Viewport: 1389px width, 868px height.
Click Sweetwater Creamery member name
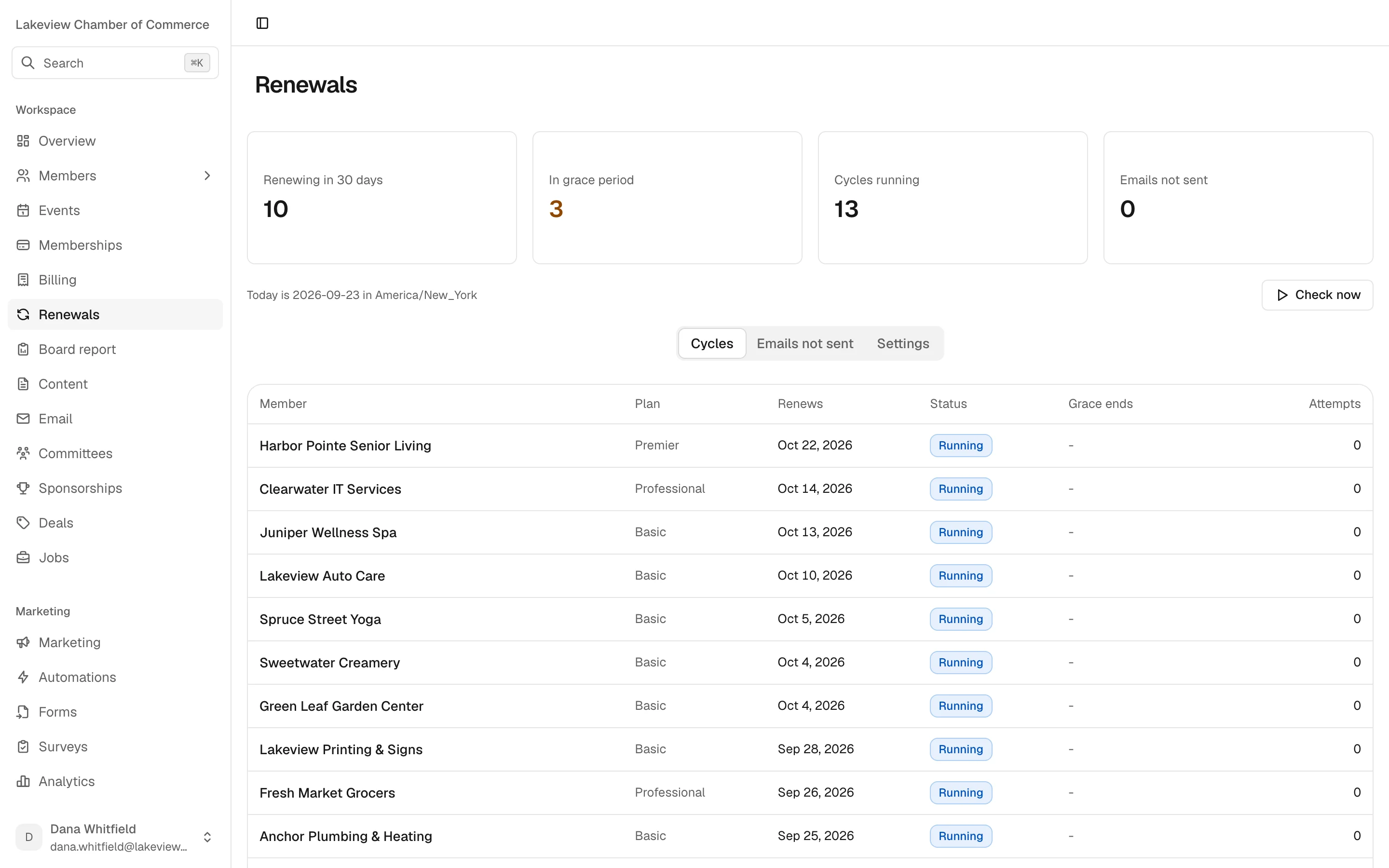329,663
